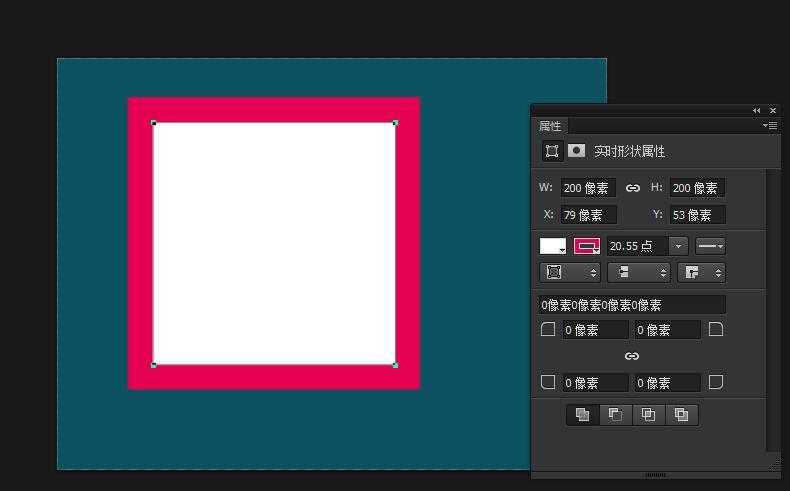Select the exclude overlapping shapes operation
Screen dimensions: 790x491
pyautogui.click(x=681, y=415)
